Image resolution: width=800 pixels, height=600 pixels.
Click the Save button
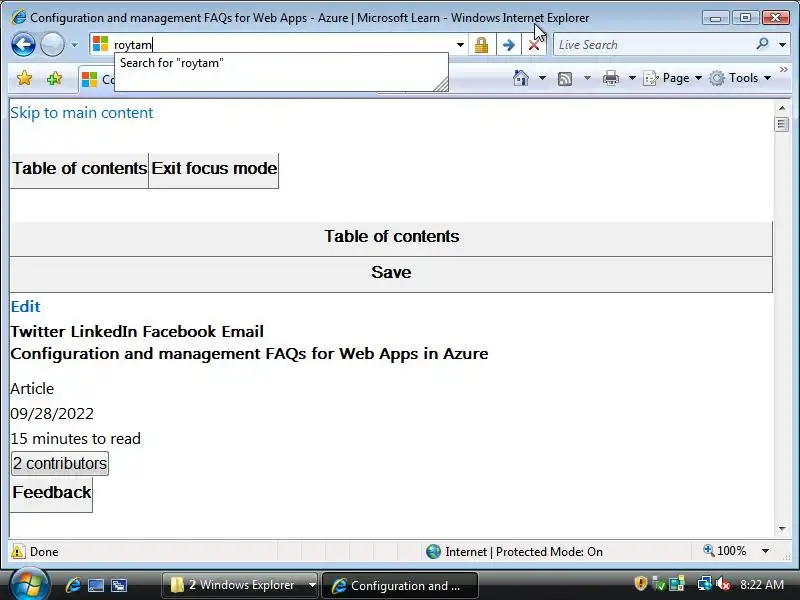pos(391,274)
